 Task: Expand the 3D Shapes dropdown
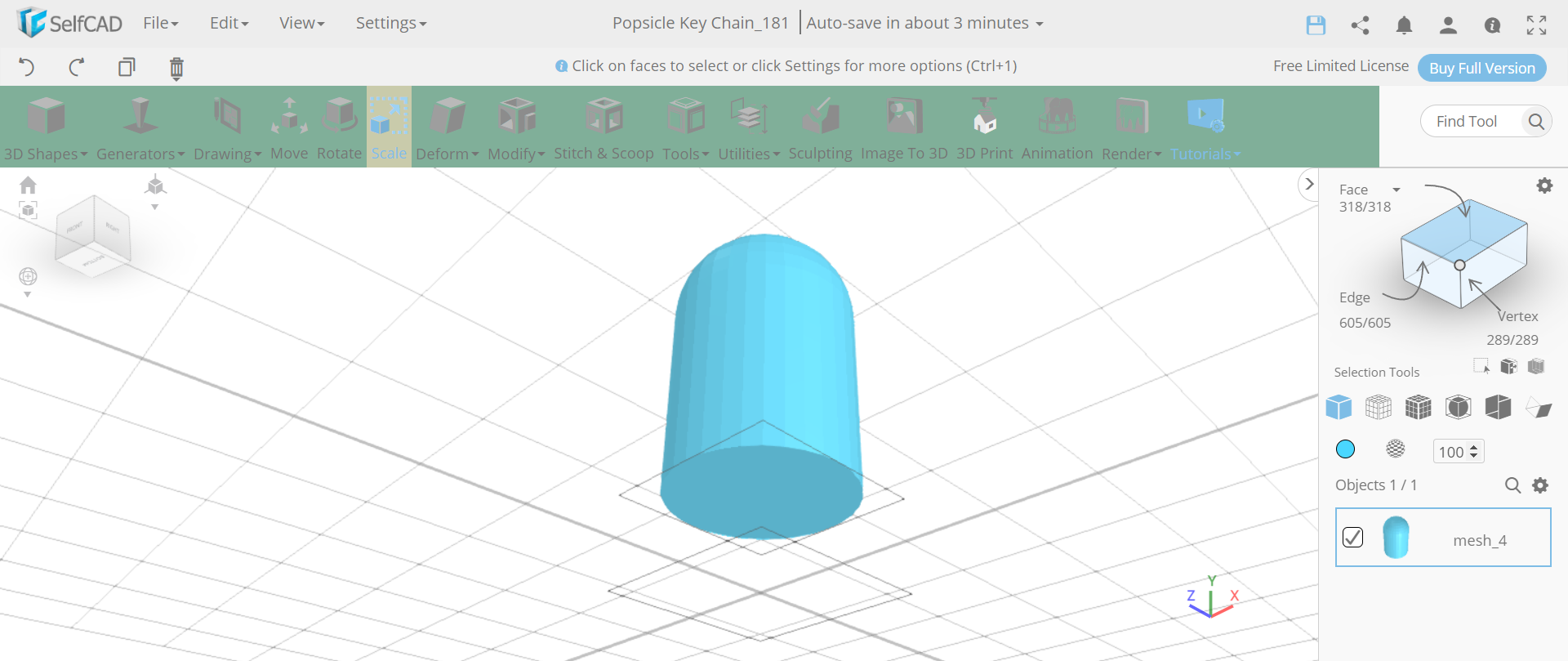(x=46, y=127)
